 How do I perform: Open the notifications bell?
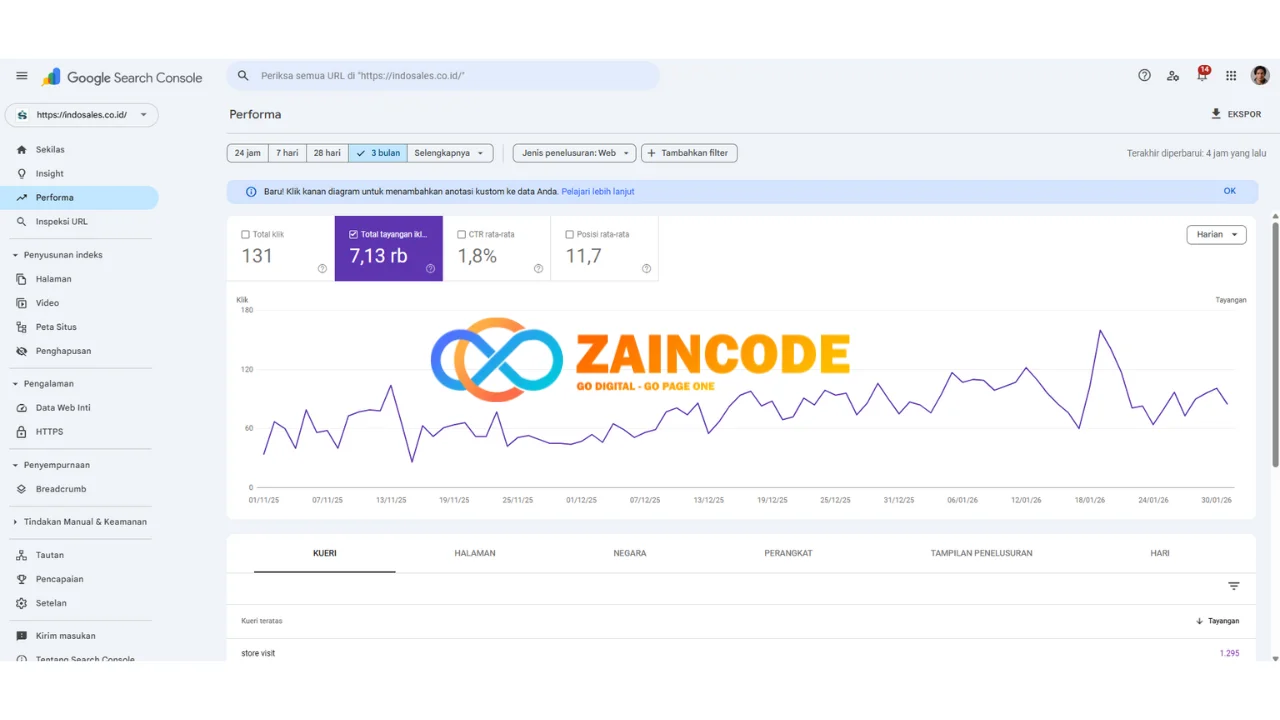(1202, 75)
